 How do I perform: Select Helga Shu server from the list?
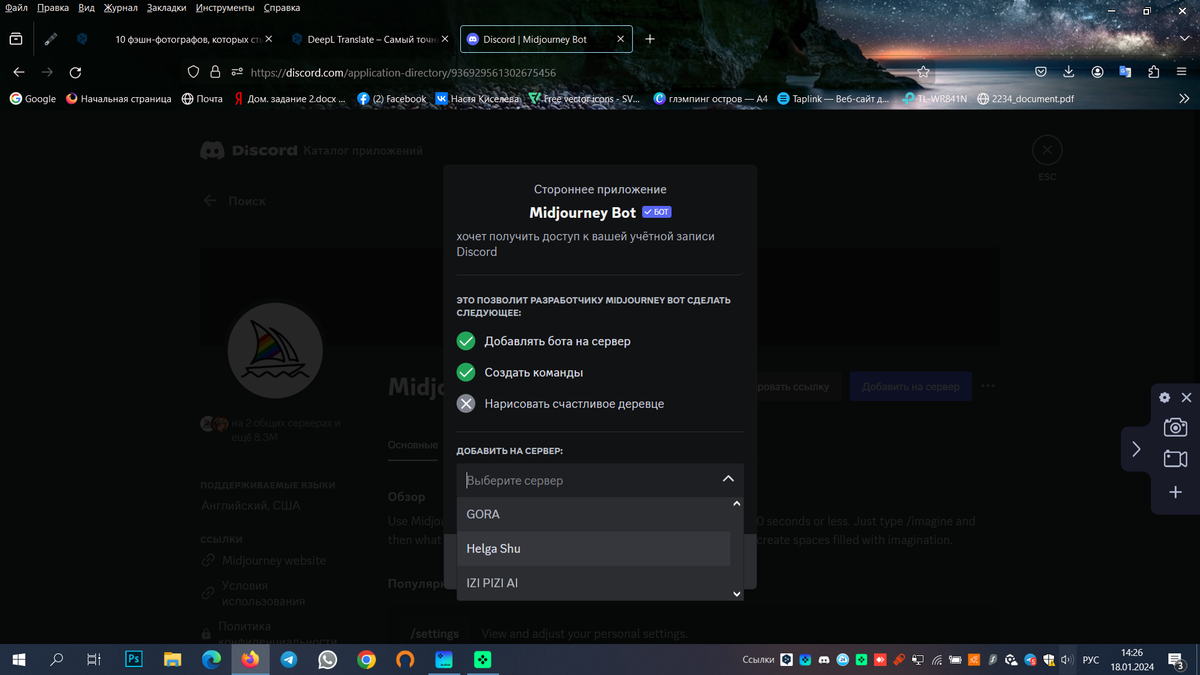(593, 548)
